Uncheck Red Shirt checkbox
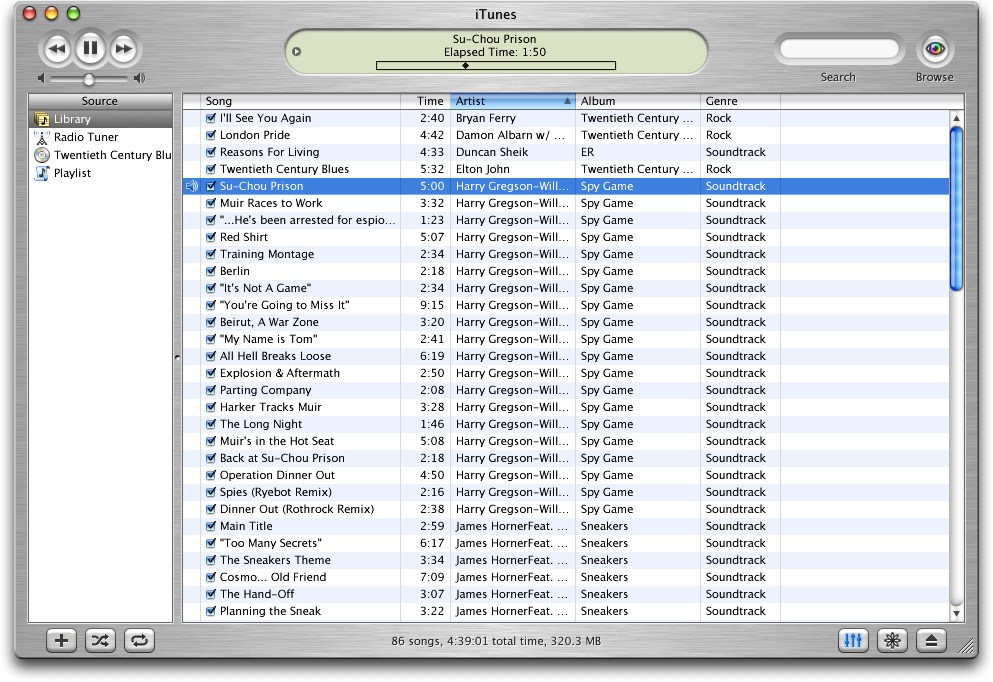Screen dimensions: 993x682 pos(211,237)
